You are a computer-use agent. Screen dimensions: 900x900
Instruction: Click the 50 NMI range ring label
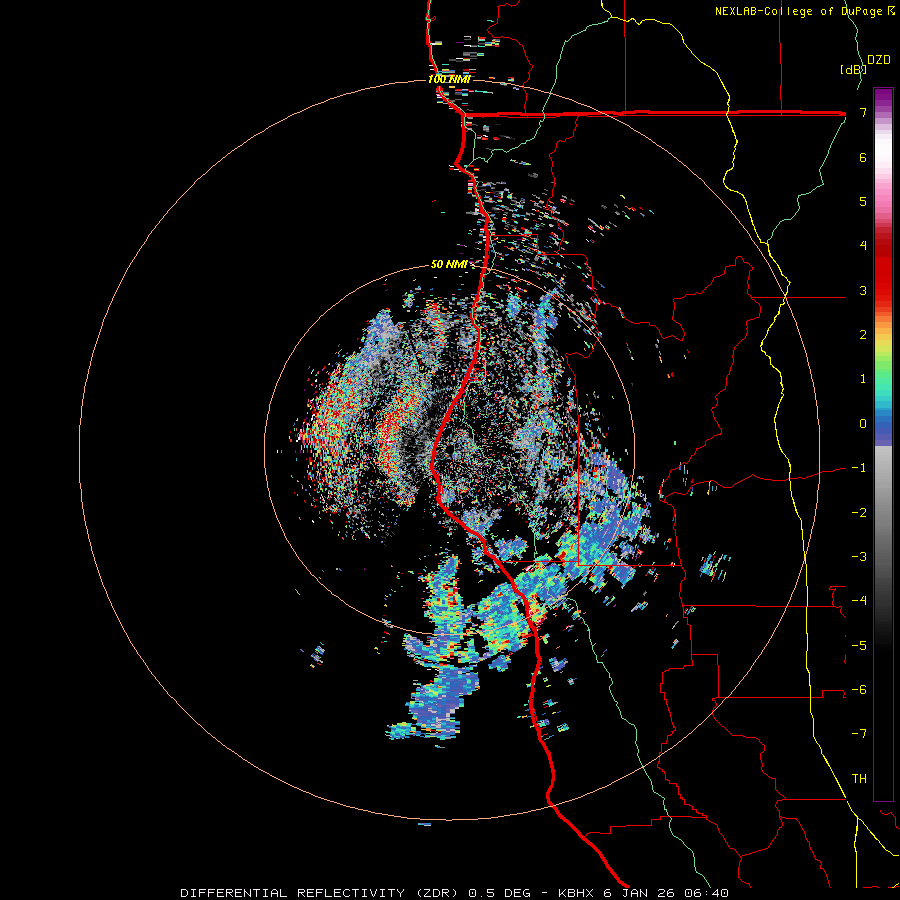(449, 264)
